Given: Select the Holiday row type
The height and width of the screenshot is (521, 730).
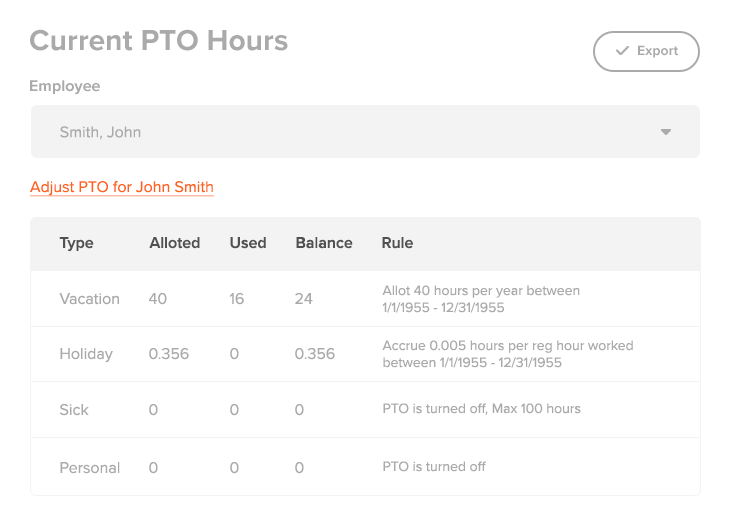Looking at the screenshot, I should (x=86, y=354).
